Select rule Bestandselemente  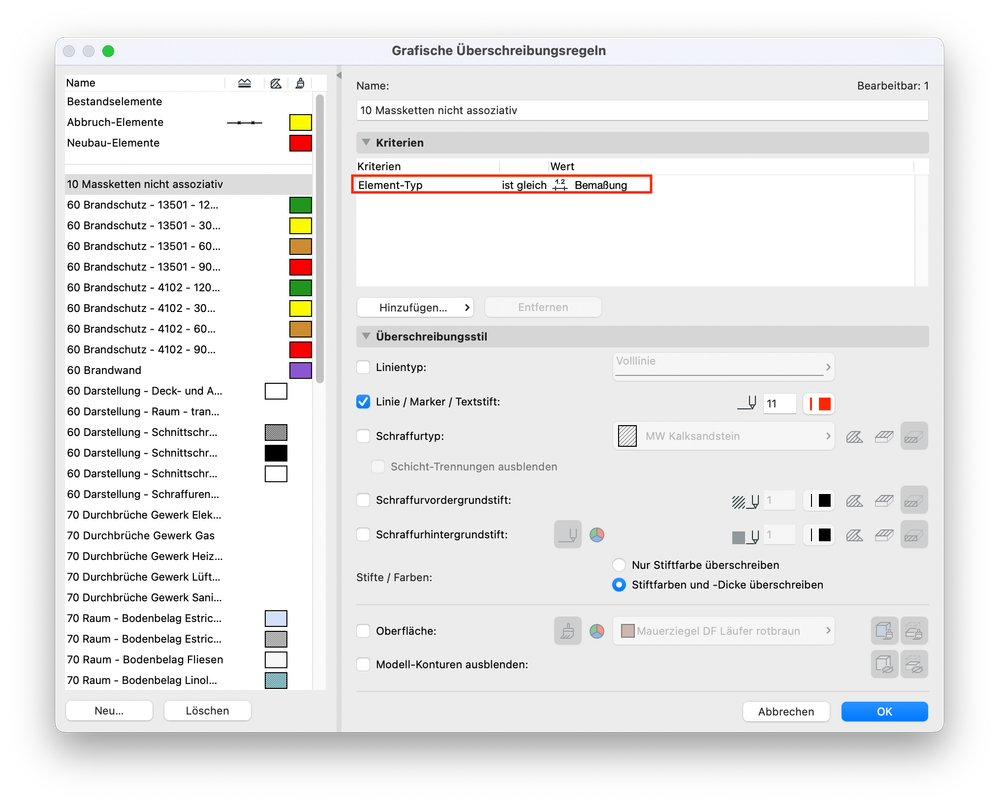pyautogui.click(x=189, y=101)
